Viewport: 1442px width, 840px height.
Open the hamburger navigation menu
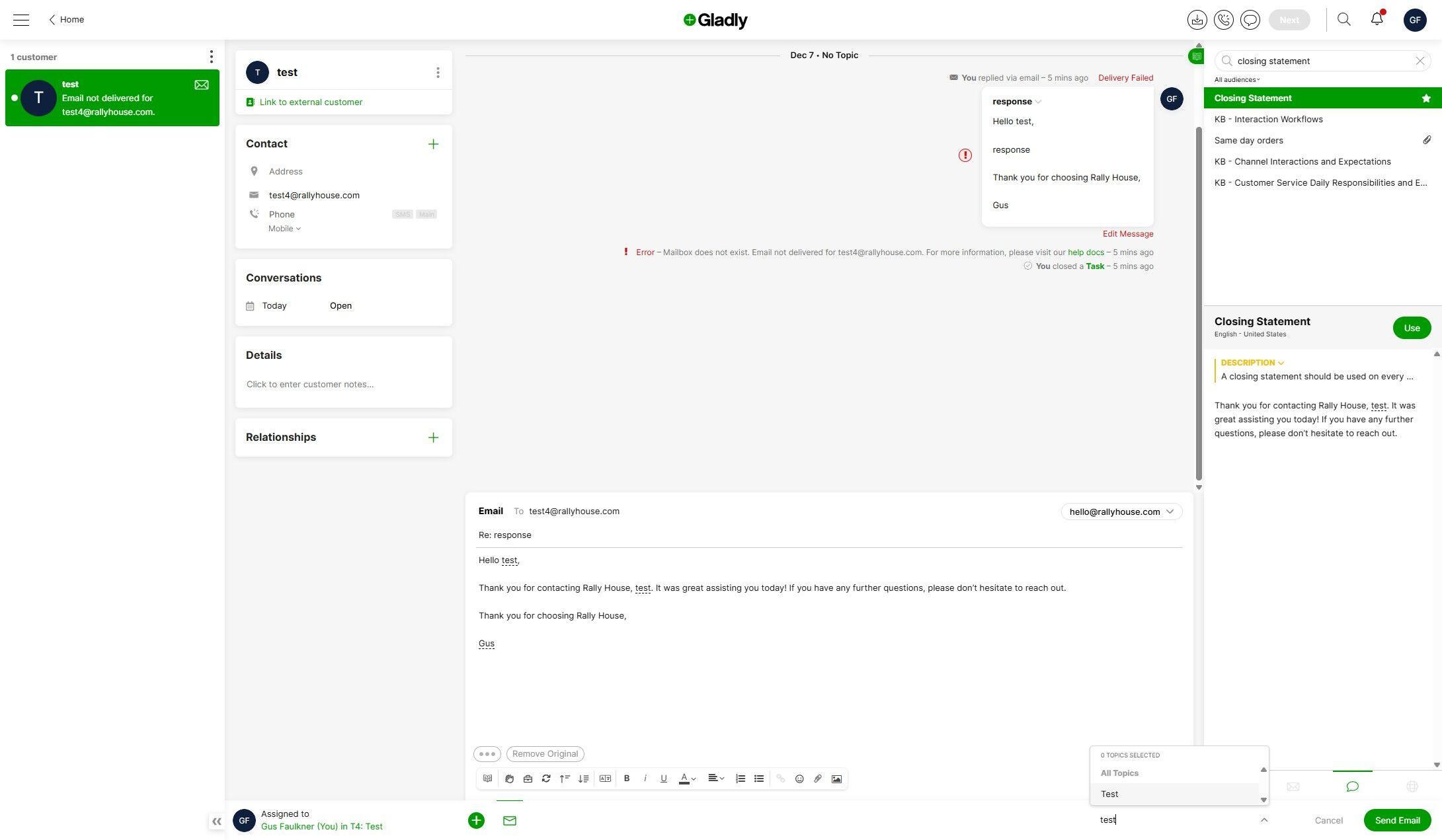[x=21, y=20]
